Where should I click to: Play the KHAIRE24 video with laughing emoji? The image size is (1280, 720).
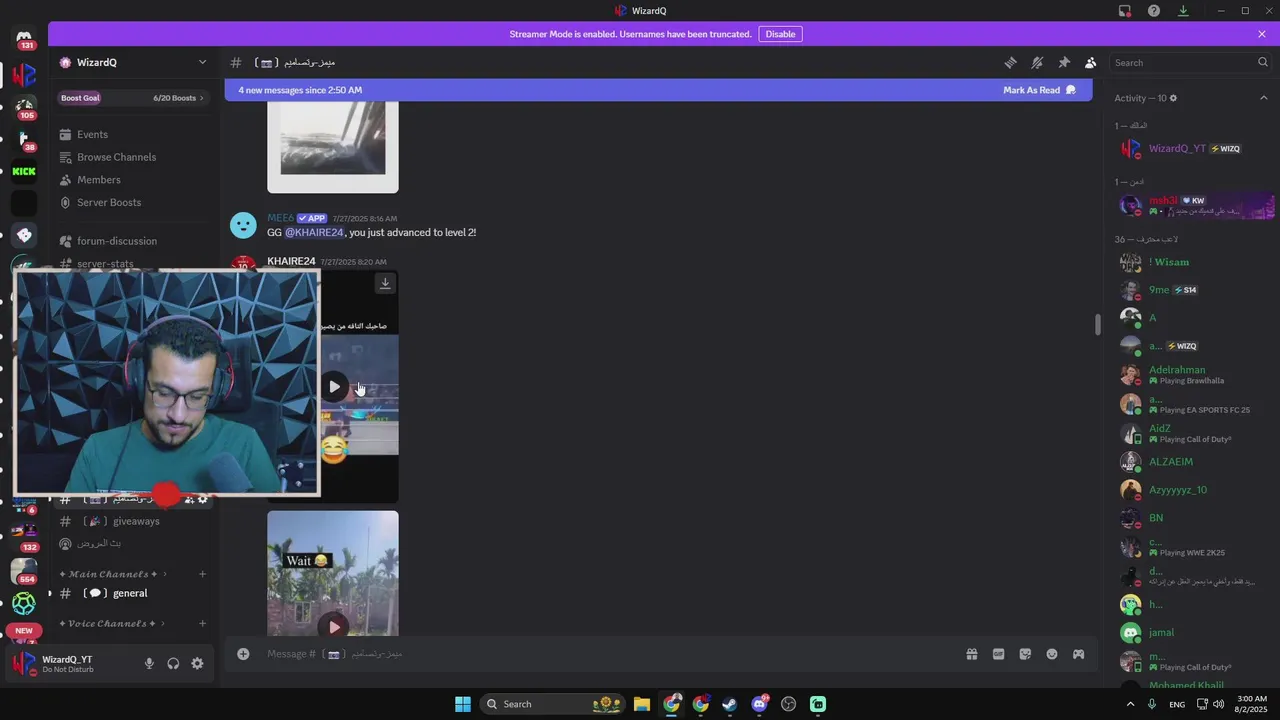coord(334,387)
